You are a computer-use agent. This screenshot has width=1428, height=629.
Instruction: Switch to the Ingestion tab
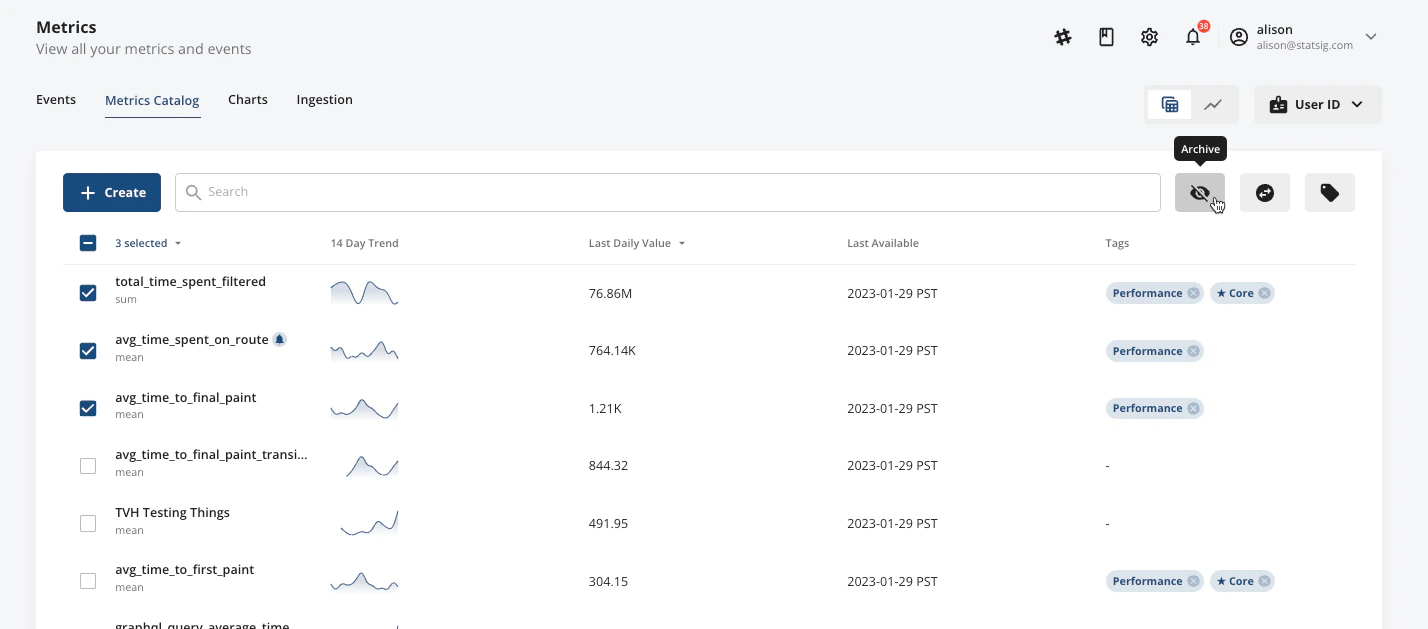coord(324,100)
